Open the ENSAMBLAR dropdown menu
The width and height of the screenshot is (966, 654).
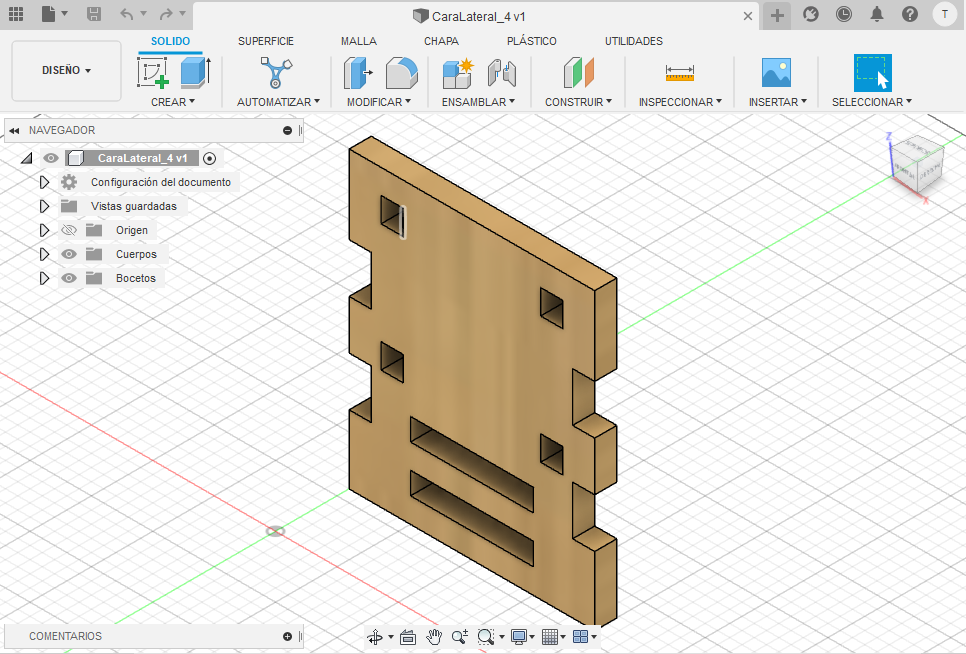tap(478, 102)
